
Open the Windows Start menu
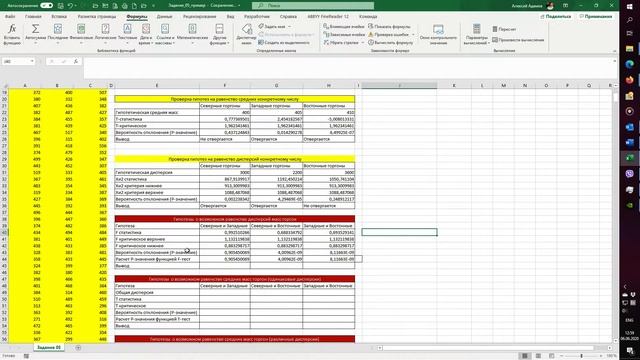tap(629, 7)
